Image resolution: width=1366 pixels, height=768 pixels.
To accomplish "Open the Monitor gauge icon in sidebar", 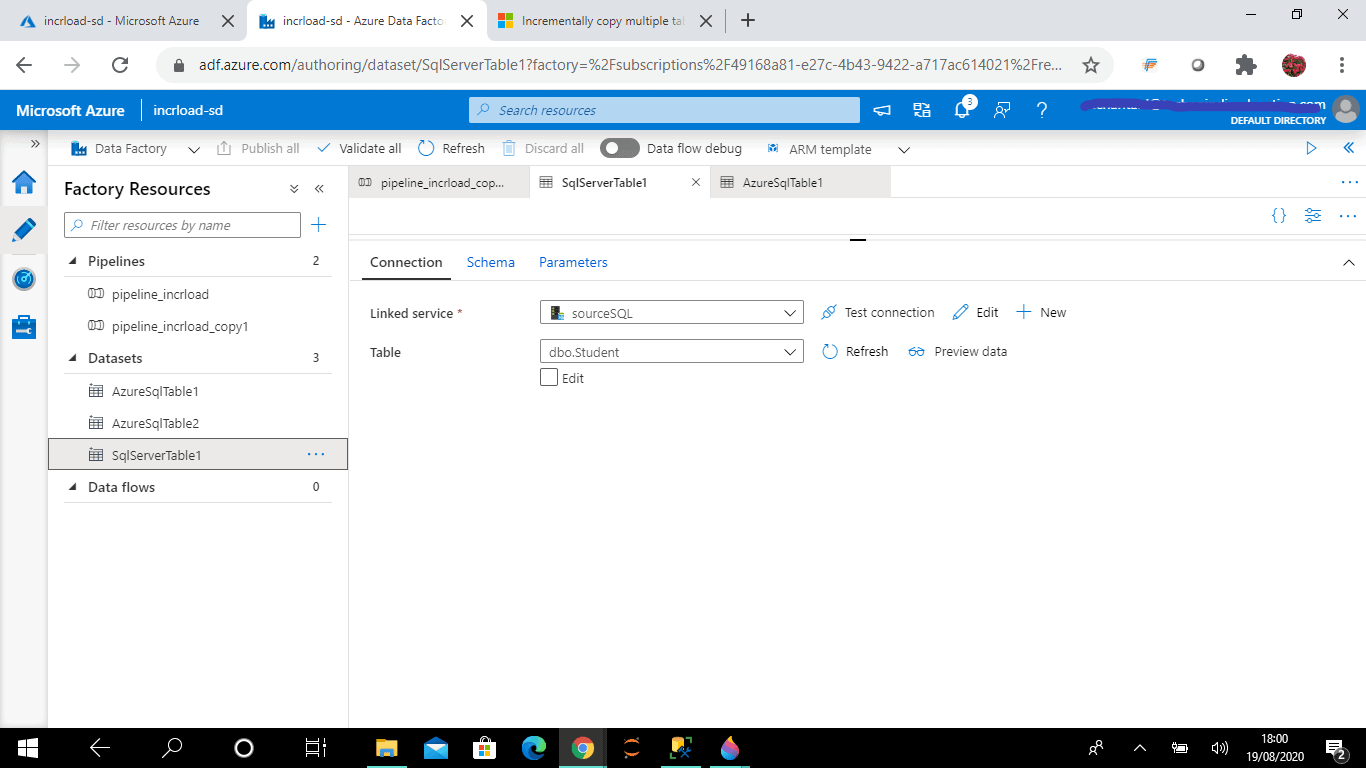I will [24, 279].
